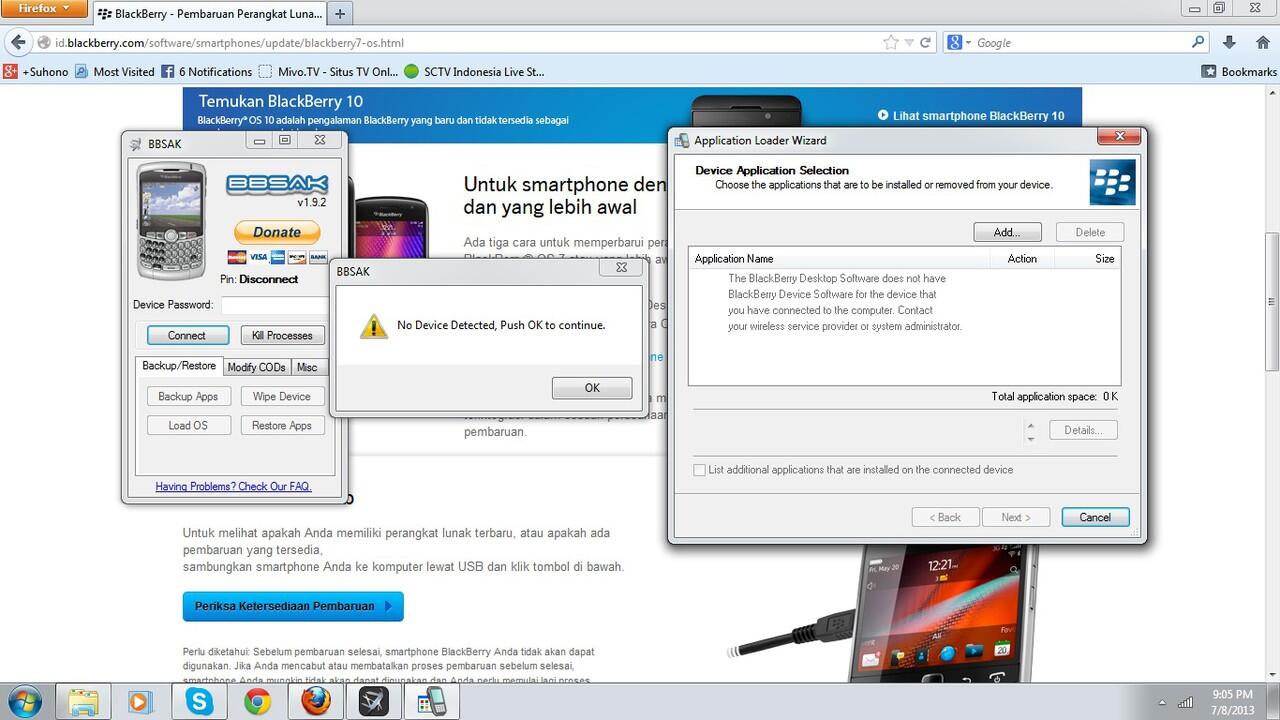The width and height of the screenshot is (1280, 720).
Task: Click the Application Loader Wizard title icon
Action: (x=682, y=140)
